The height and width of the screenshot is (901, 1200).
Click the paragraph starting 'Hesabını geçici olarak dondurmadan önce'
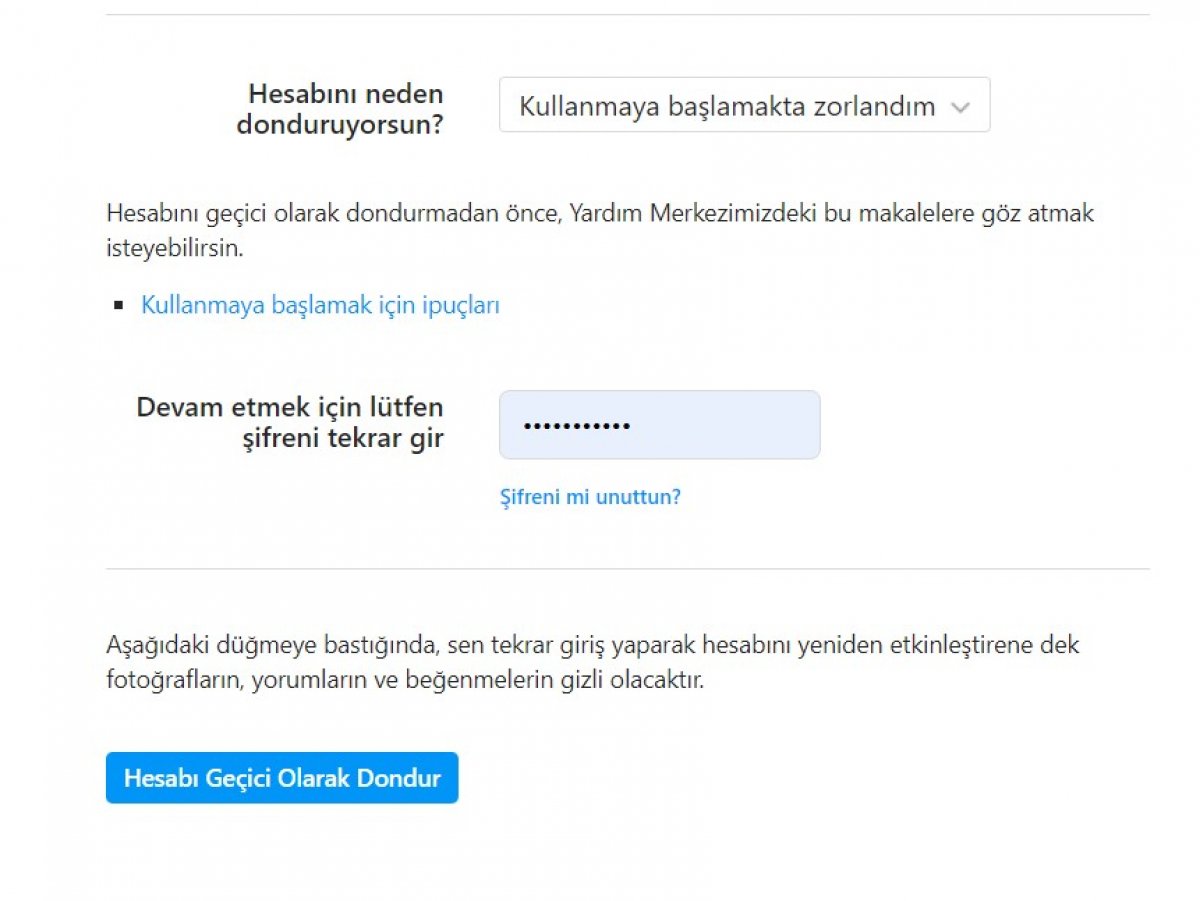click(600, 231)
